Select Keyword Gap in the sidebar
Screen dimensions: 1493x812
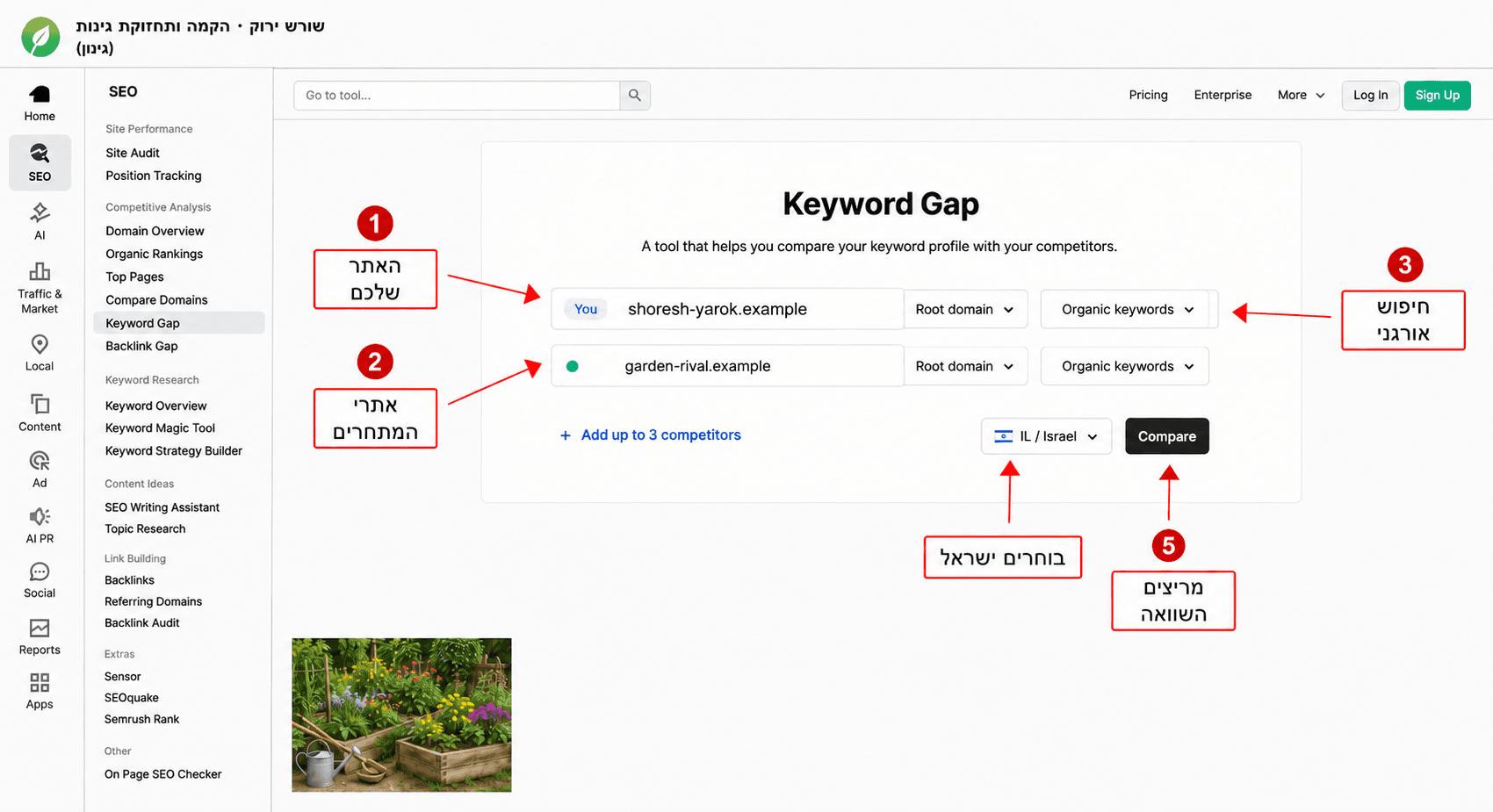pyautogui.click(x=178, y=323)
